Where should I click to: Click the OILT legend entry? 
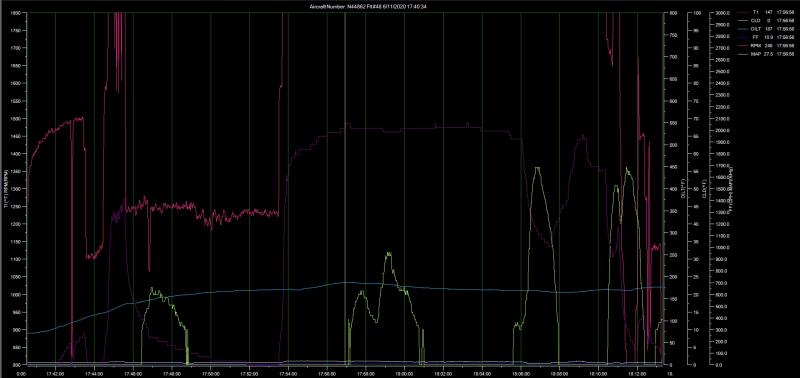point(757,29)
